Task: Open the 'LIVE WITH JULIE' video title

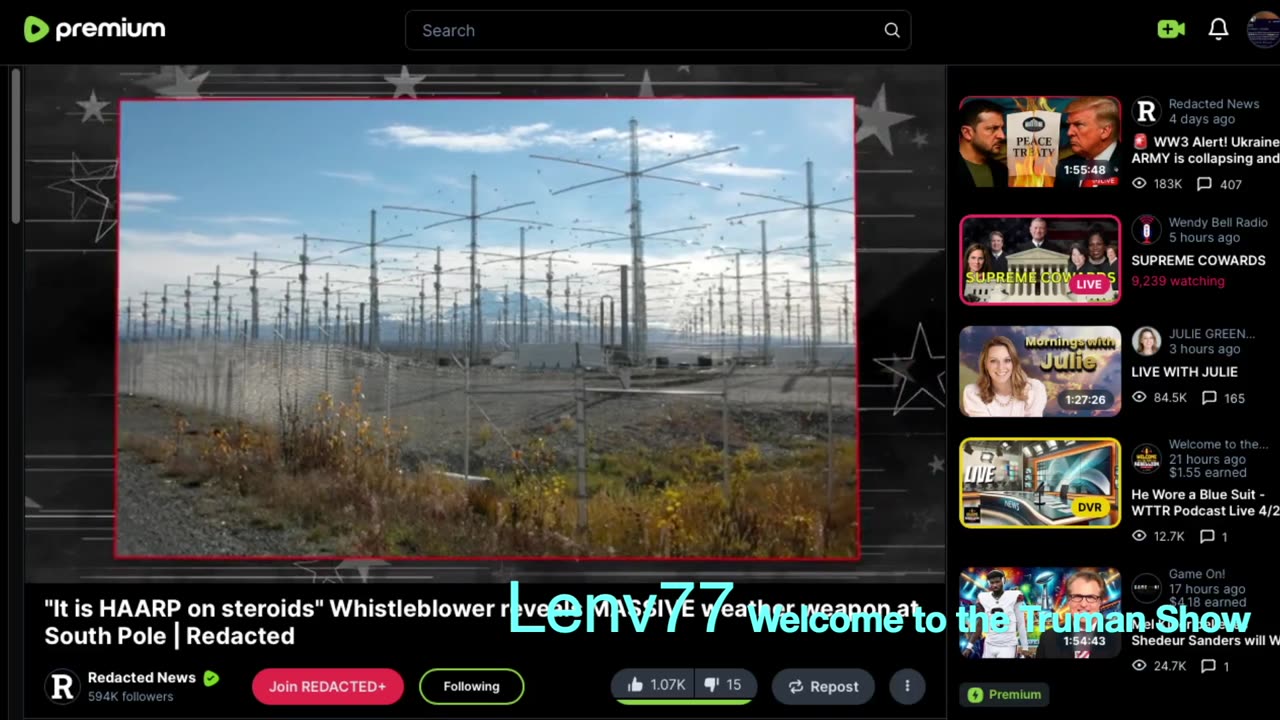Action: [1184, 371]
